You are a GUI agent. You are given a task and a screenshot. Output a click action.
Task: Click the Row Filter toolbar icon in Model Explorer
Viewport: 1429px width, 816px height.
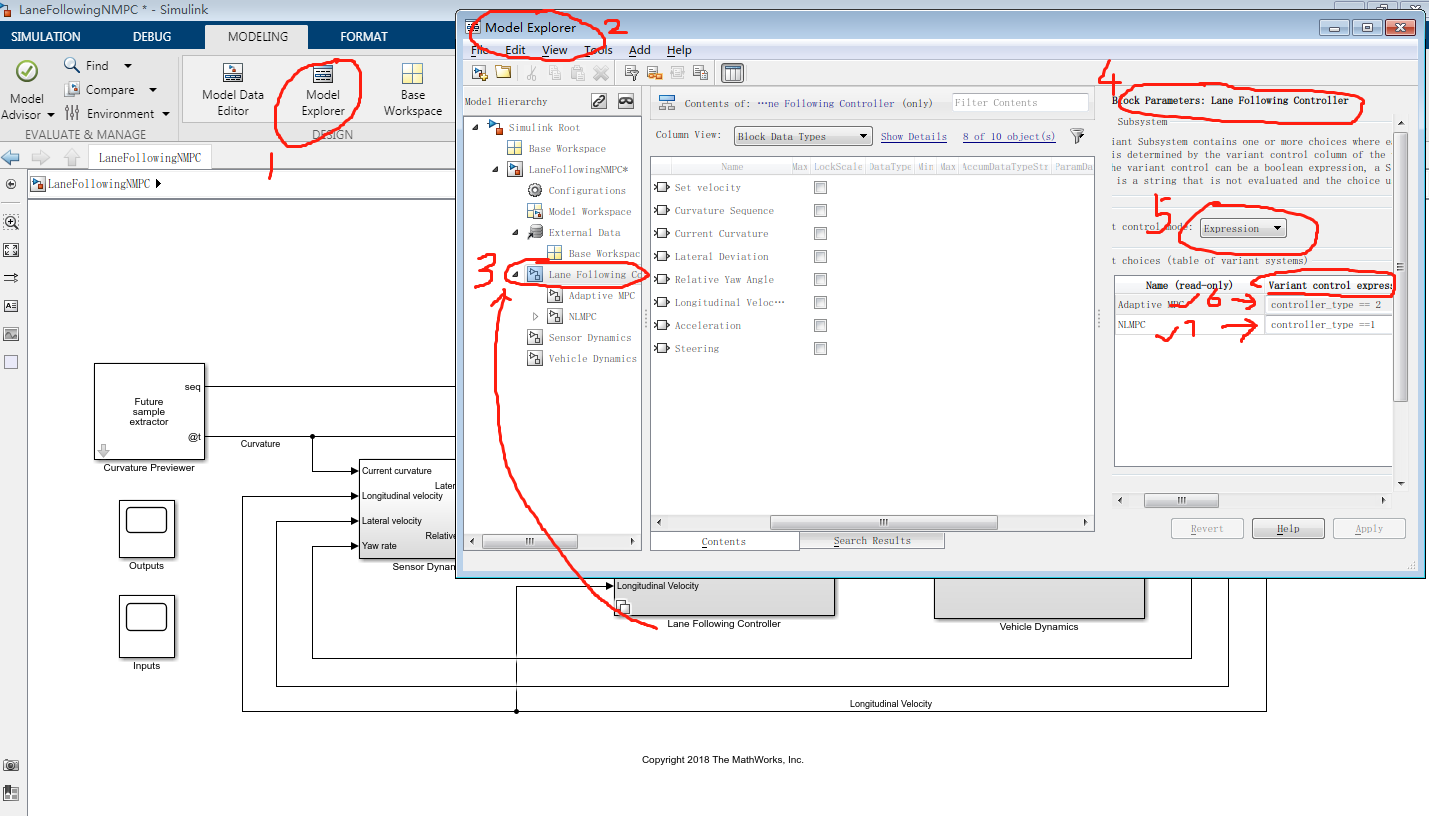pyautogui.click(x=631, y=72)
